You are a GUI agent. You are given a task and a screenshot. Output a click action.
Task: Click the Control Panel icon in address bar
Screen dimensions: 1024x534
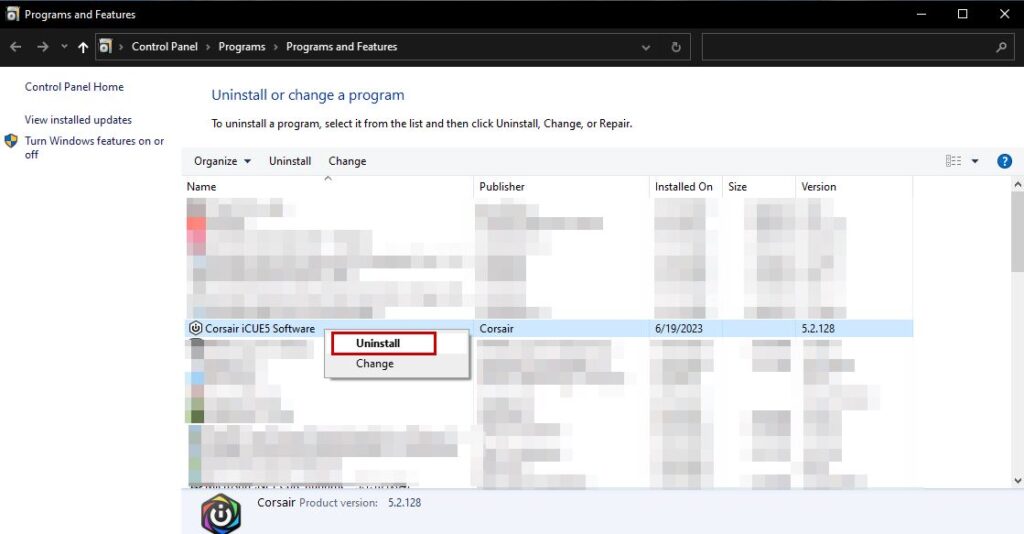point(105,46)
